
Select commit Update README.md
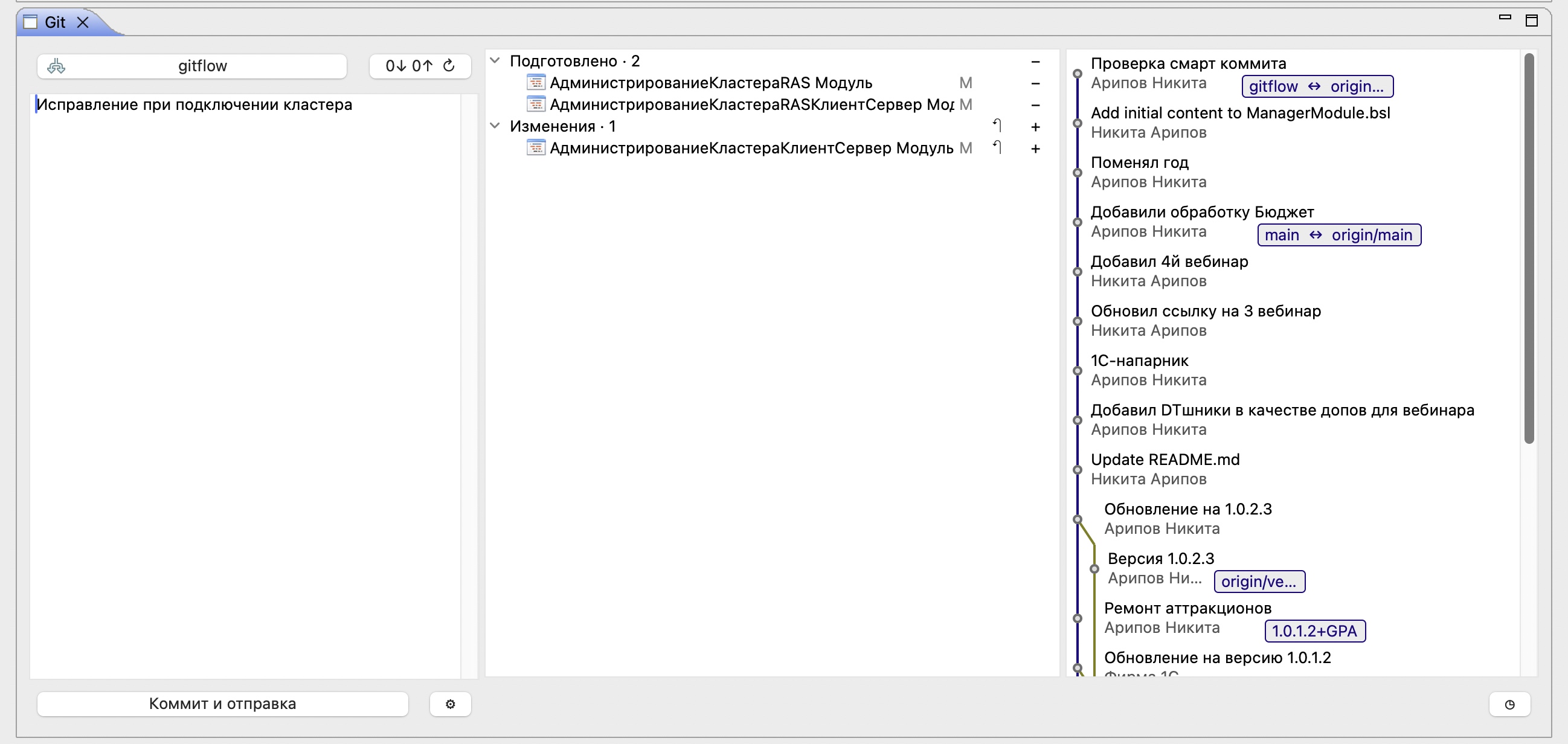[1165, 460]
